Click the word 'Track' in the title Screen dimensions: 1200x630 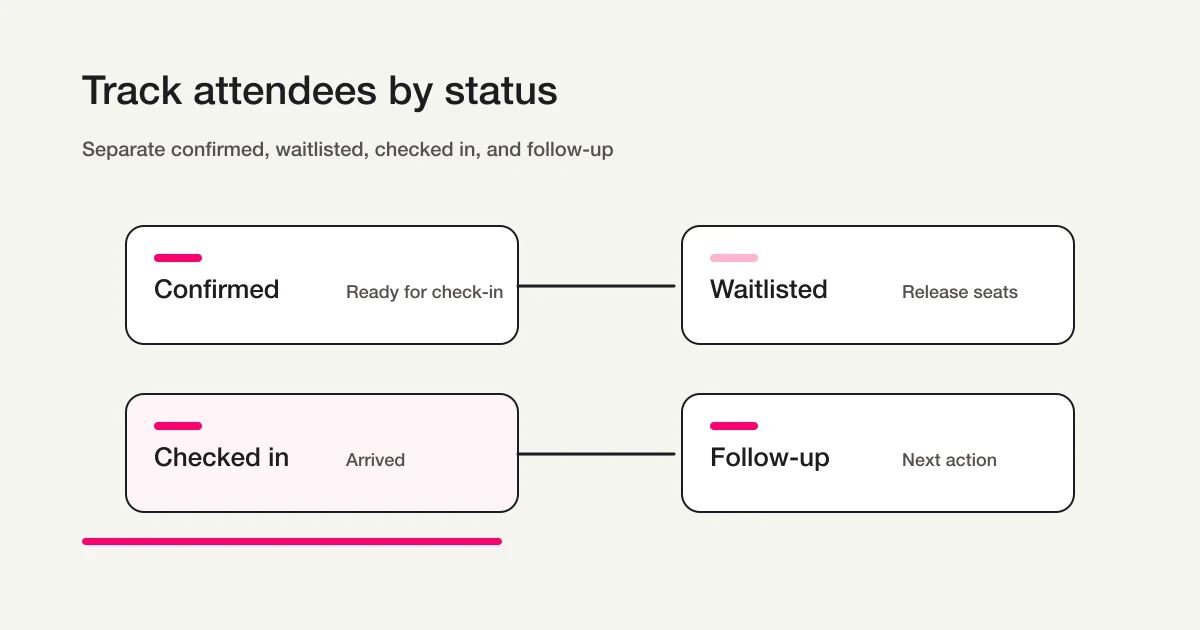[131, 91]
